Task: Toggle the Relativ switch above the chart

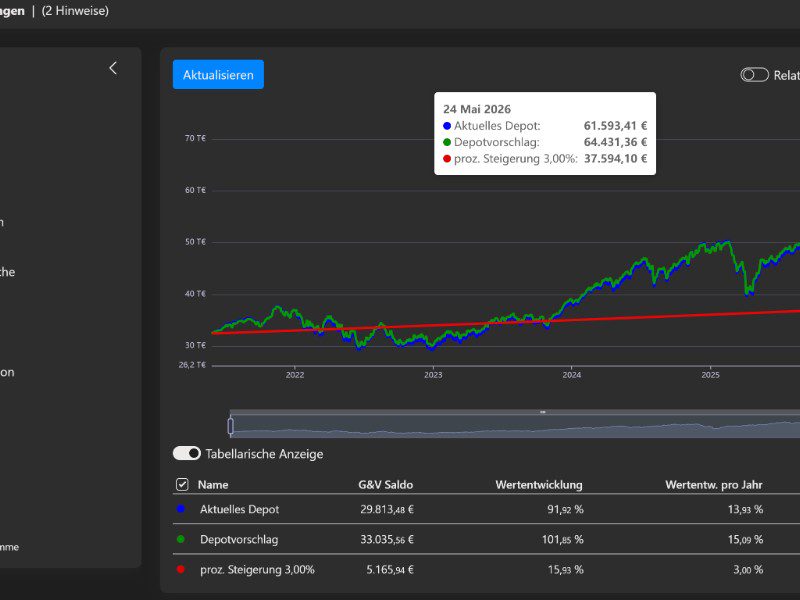Action: (754, 75)
